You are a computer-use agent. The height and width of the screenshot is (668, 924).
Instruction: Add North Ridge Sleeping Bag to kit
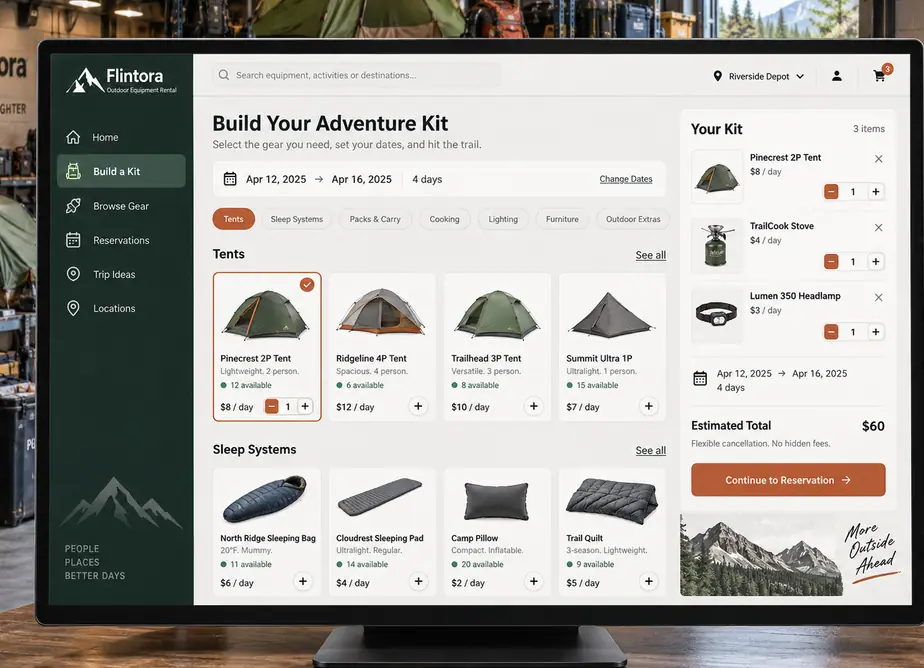coord(303,582)
